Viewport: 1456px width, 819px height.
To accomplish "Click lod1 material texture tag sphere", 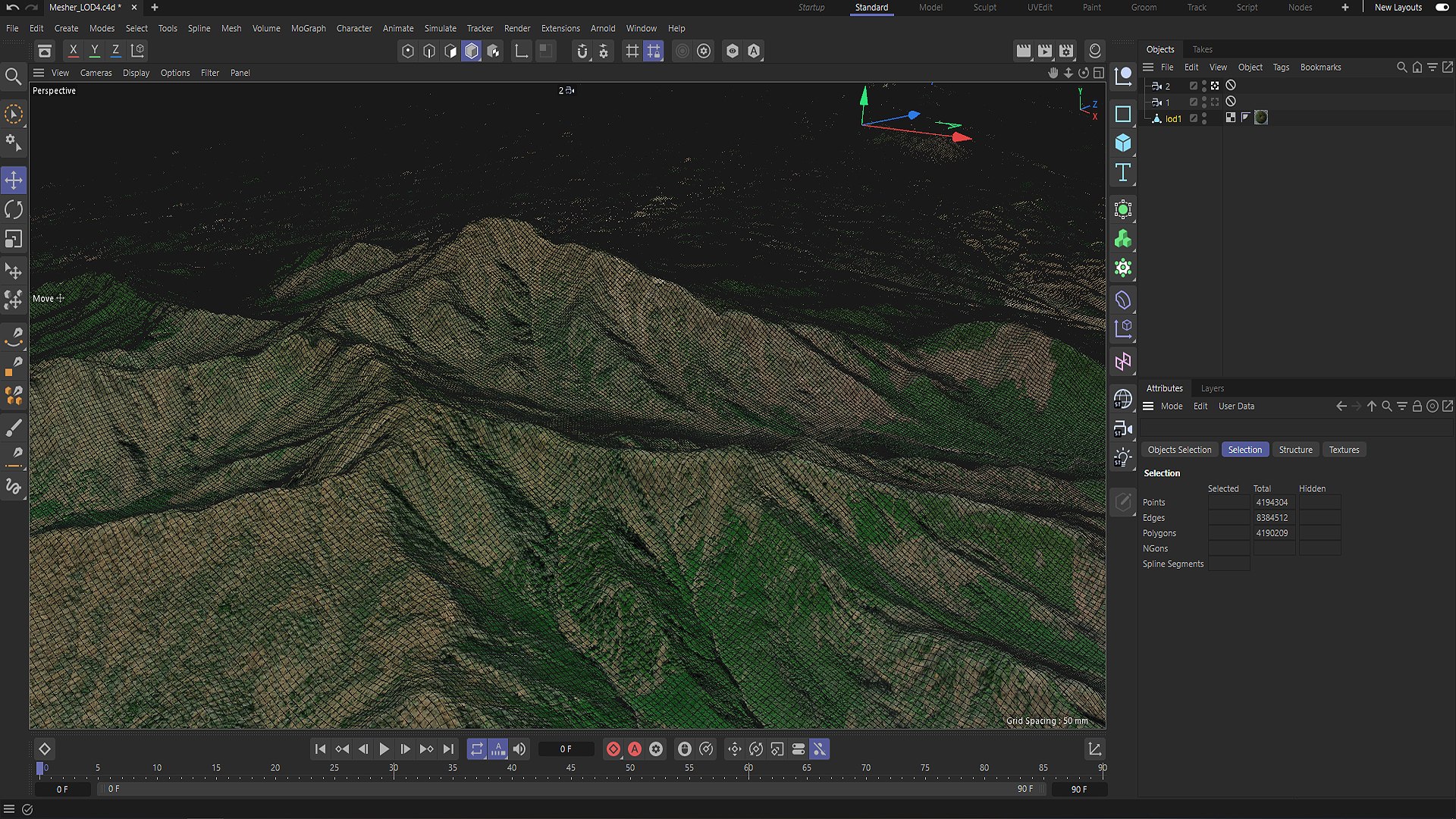I will click(1261, 118).
